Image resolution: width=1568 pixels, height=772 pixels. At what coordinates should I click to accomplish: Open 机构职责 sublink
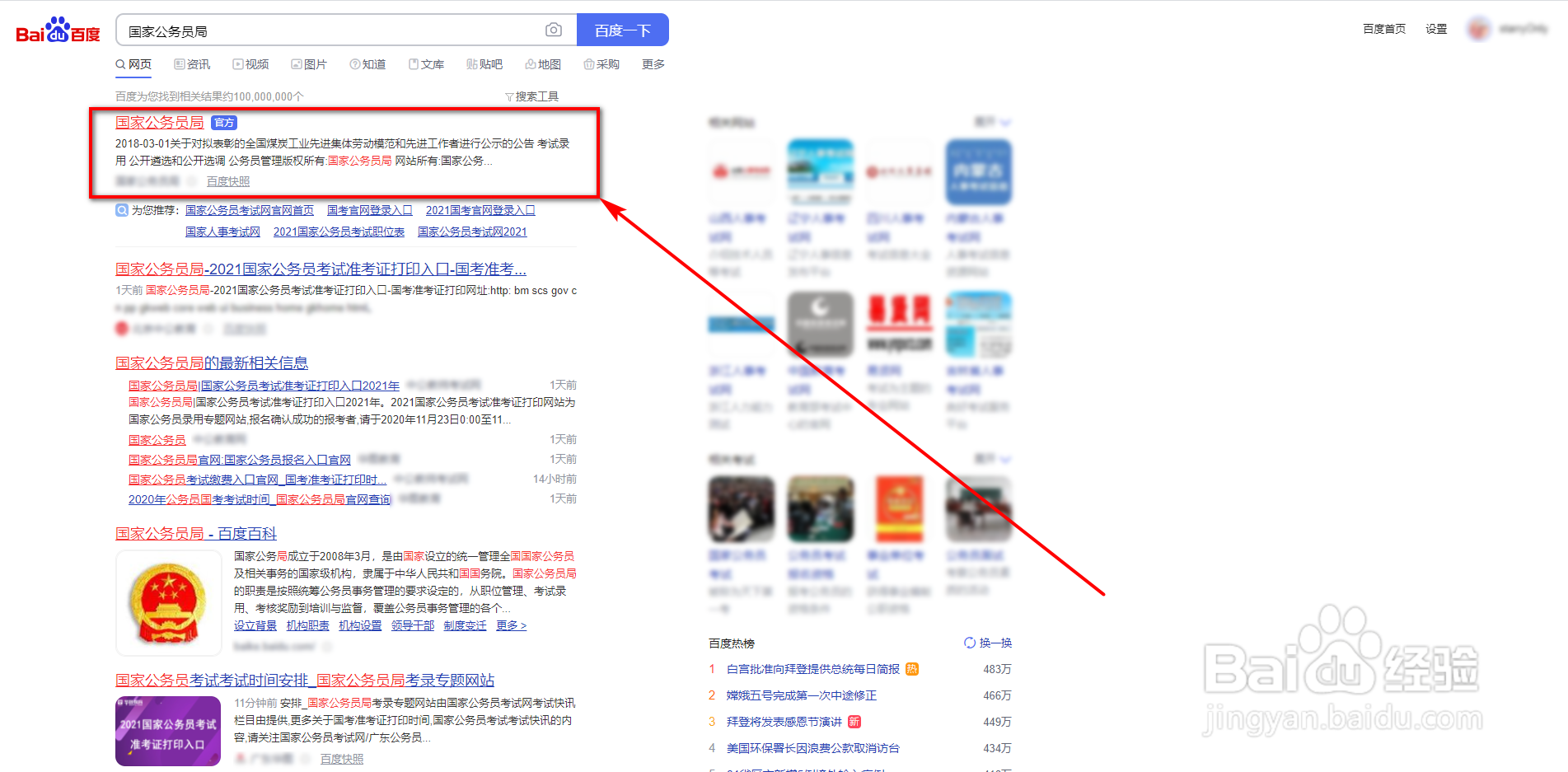[x=307, y=626]
